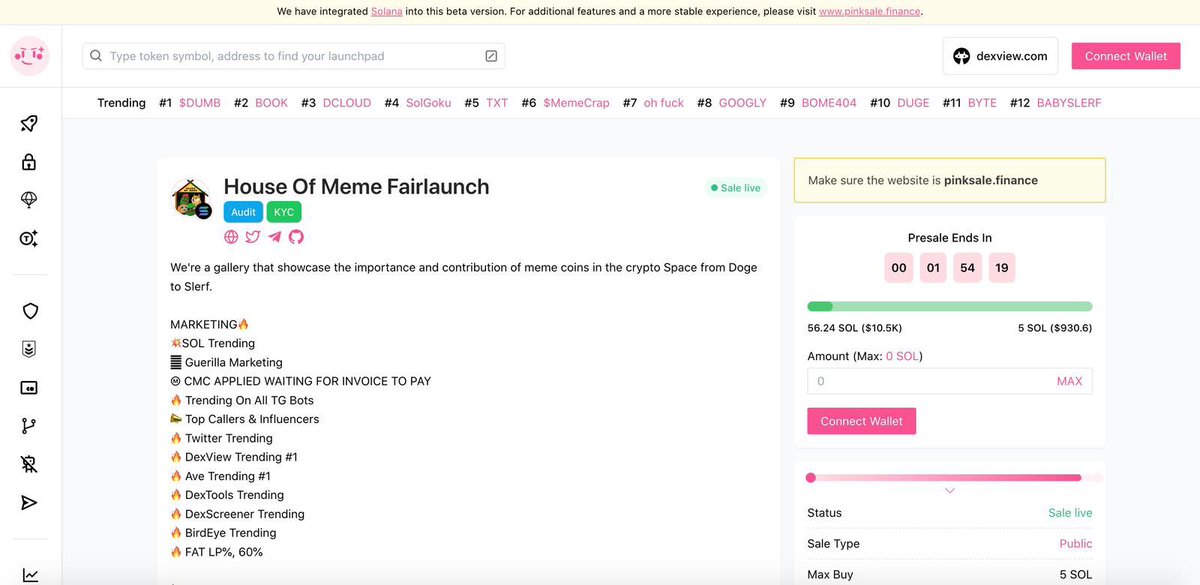This screenshot has height=585, width=1200.
Task: Click the Sale live status badge
Action: (x=735, y=188)
